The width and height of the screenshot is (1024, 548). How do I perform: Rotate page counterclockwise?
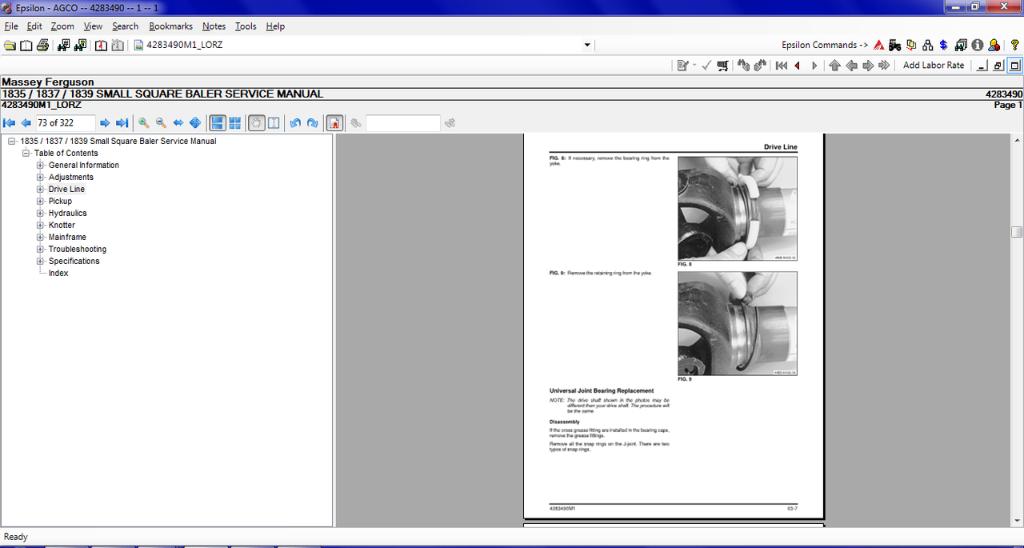tap(295, 123)
